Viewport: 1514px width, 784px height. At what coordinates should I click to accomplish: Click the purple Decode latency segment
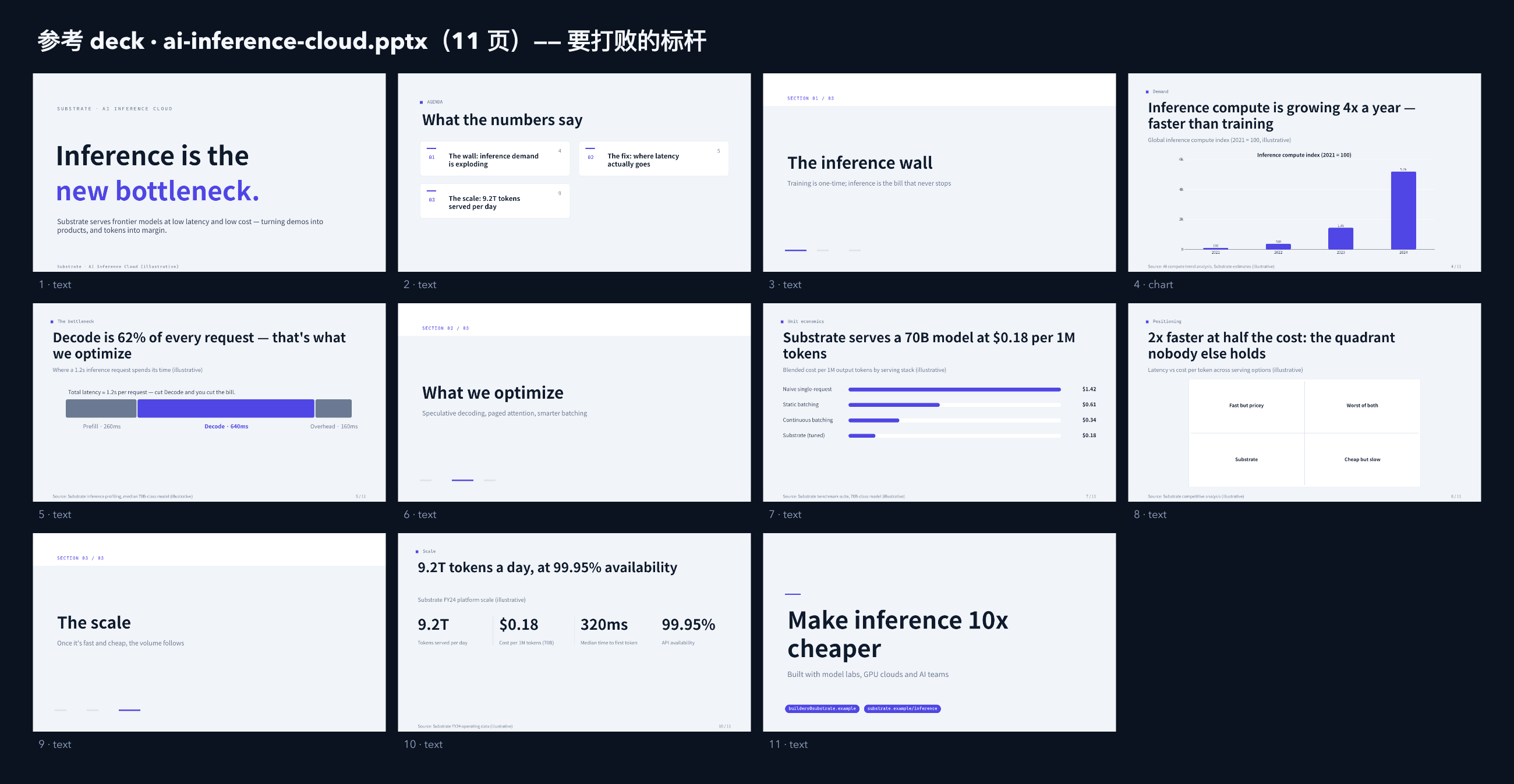tap(226, 408)
